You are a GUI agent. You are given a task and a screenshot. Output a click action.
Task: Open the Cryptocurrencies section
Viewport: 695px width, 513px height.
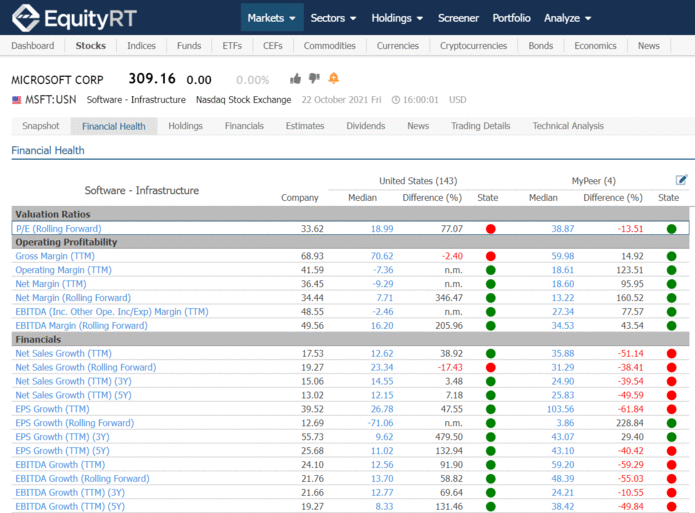pyautogui.click(x=473, y=46)
